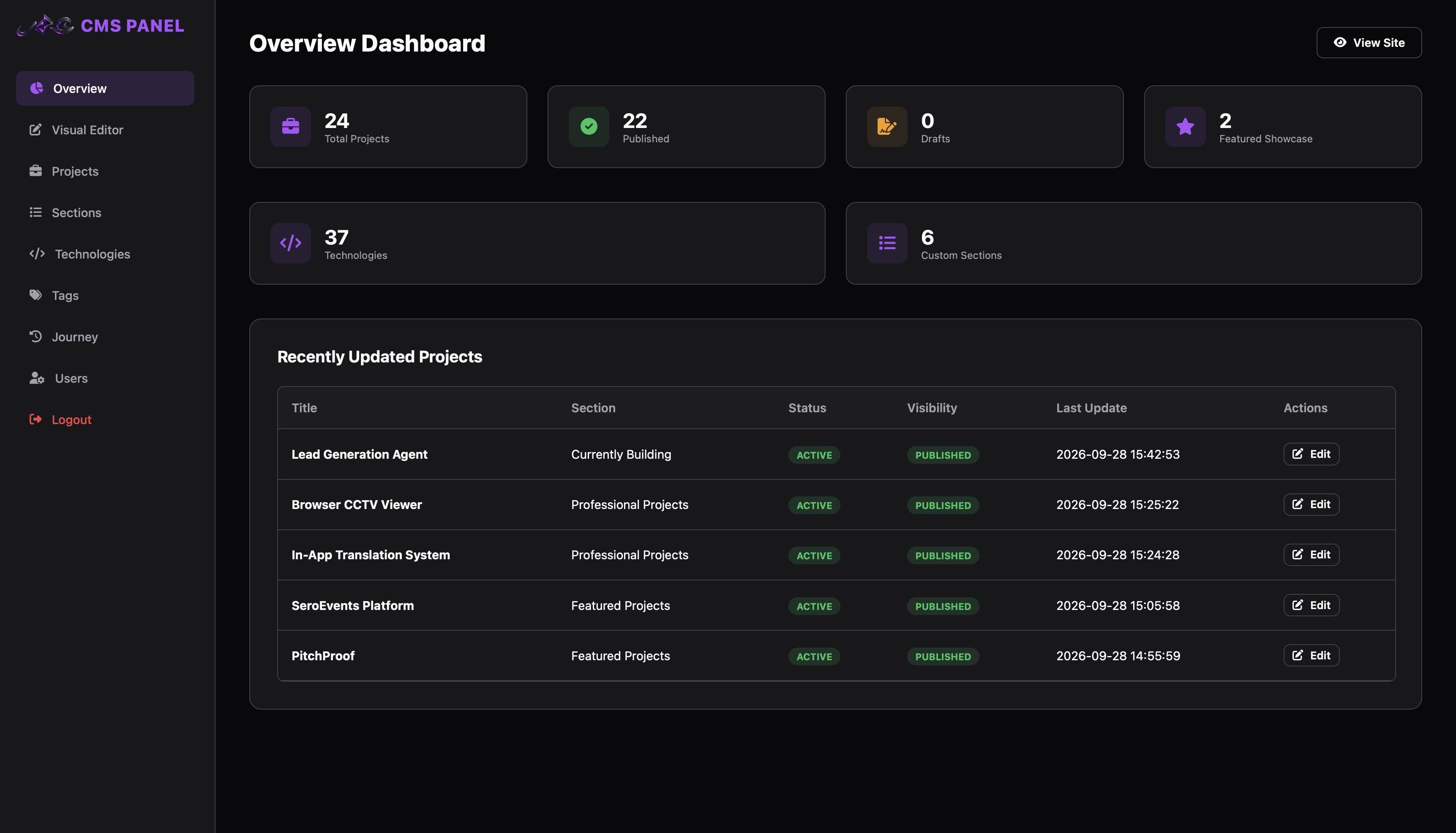Click the orange Drafts pencil icon
The image size is (1456, 833).
coord(887,126)
